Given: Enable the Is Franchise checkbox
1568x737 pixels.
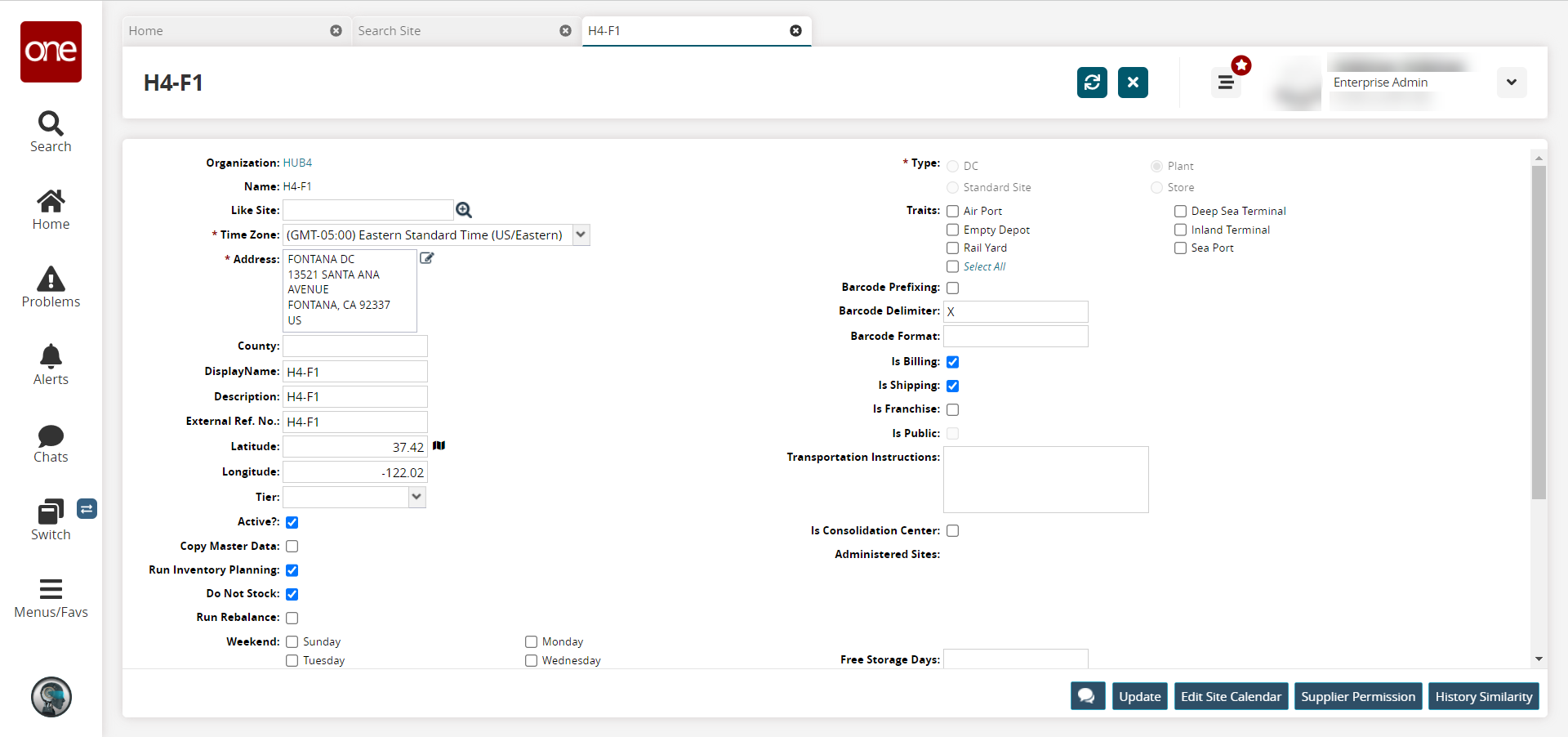Looking at the screenshot, I should (952, 409).
